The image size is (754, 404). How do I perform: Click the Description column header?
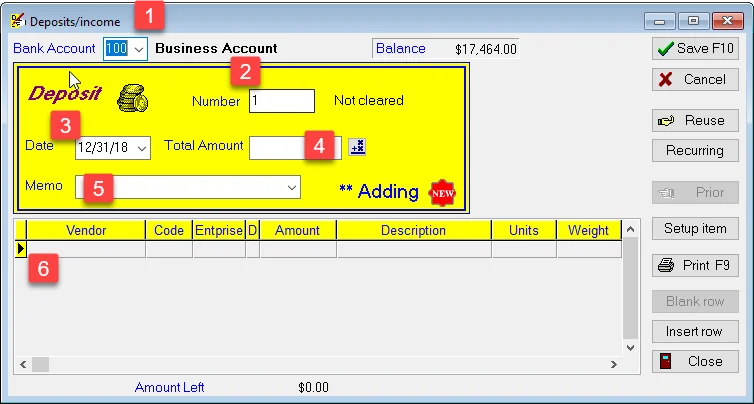pos(414,230)
